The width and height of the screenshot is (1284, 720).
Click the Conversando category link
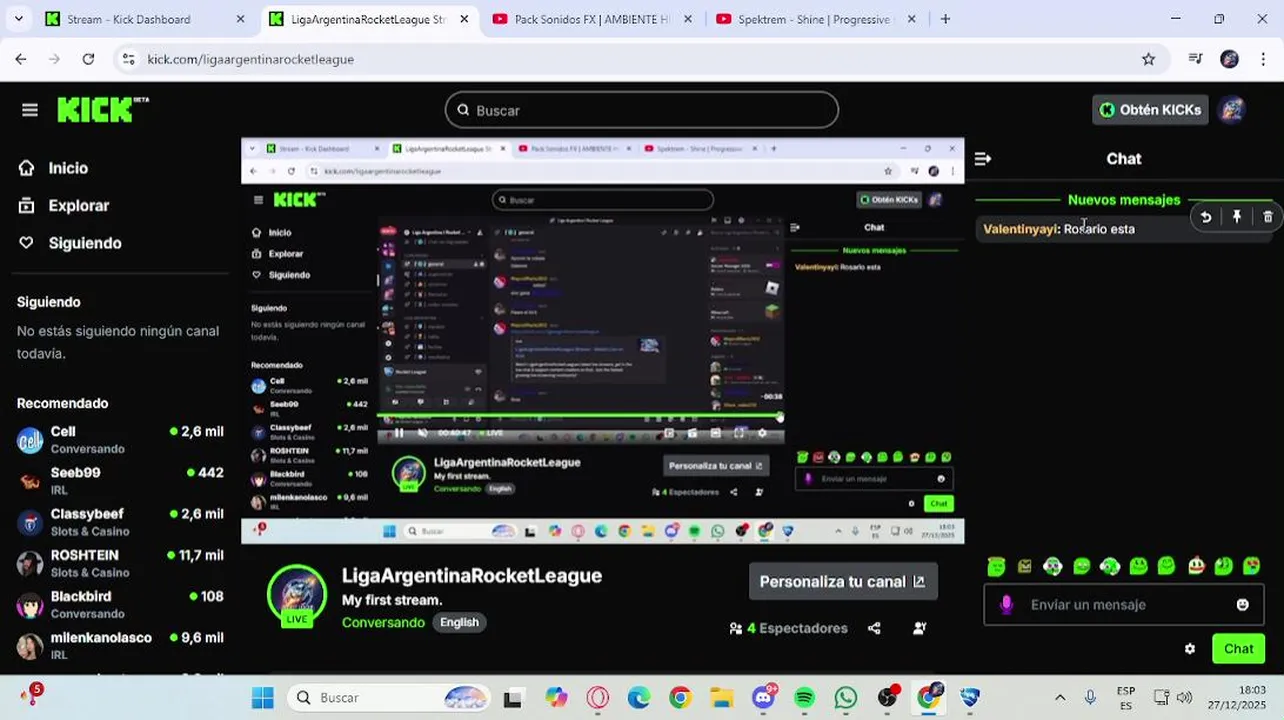(383, 622)
